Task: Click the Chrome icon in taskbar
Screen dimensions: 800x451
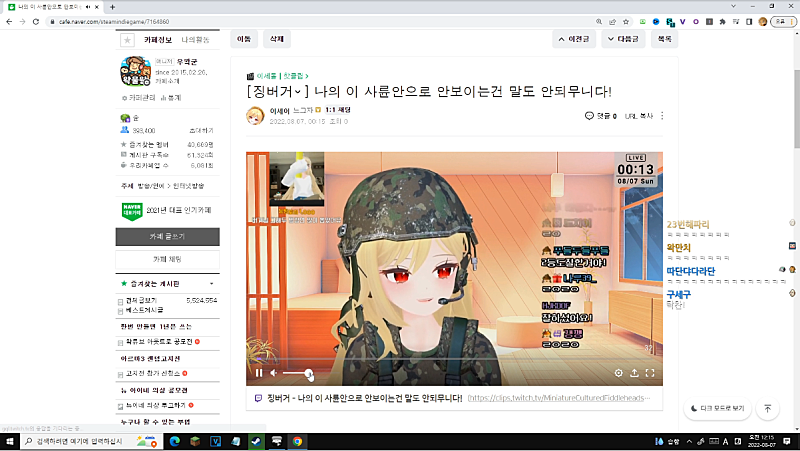Action: point(297,441)
